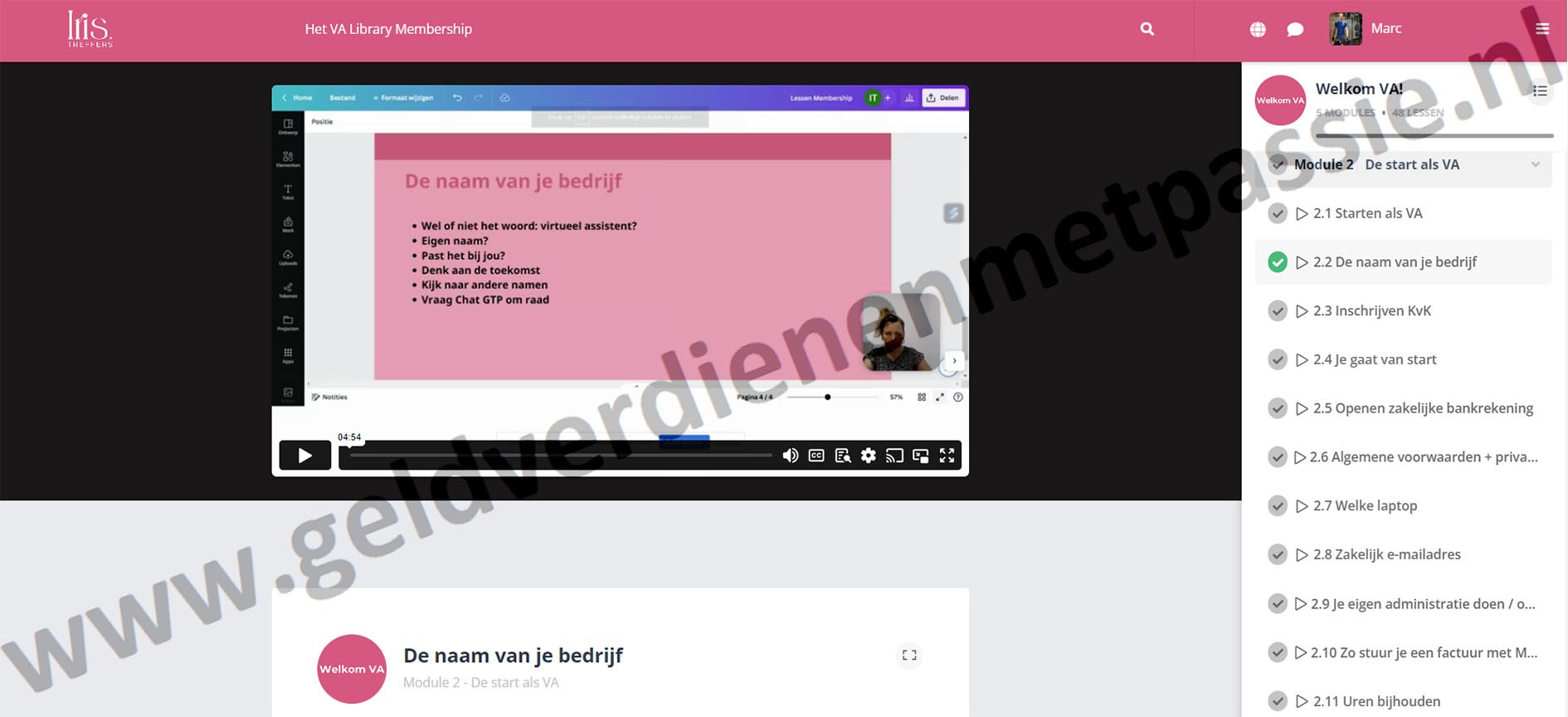Toggle green completion check for lesson 2.2

(1278, 262)
